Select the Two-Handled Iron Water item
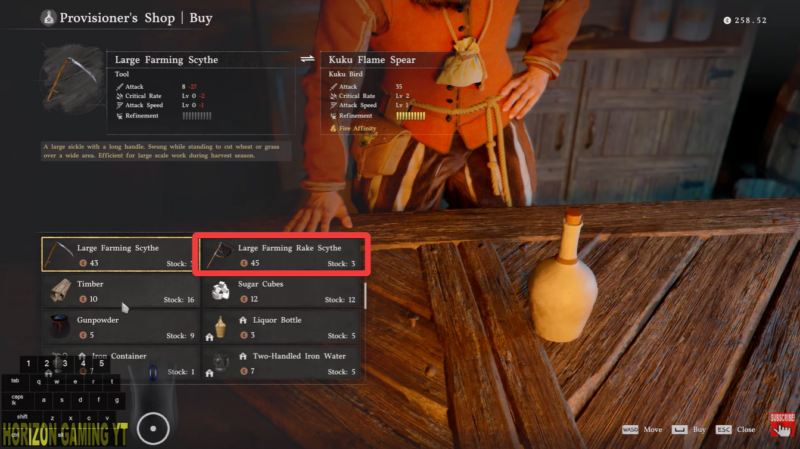 pyautogui.click(x=282, y=363)
